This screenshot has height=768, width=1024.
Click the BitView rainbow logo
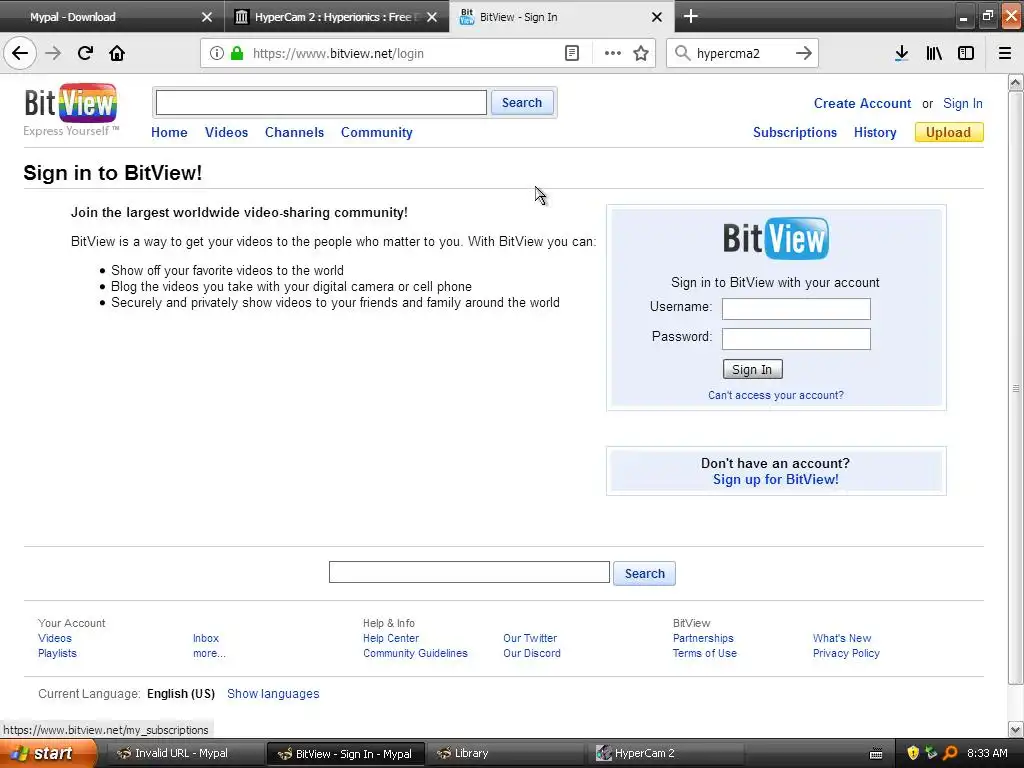[x=71, y=103]
